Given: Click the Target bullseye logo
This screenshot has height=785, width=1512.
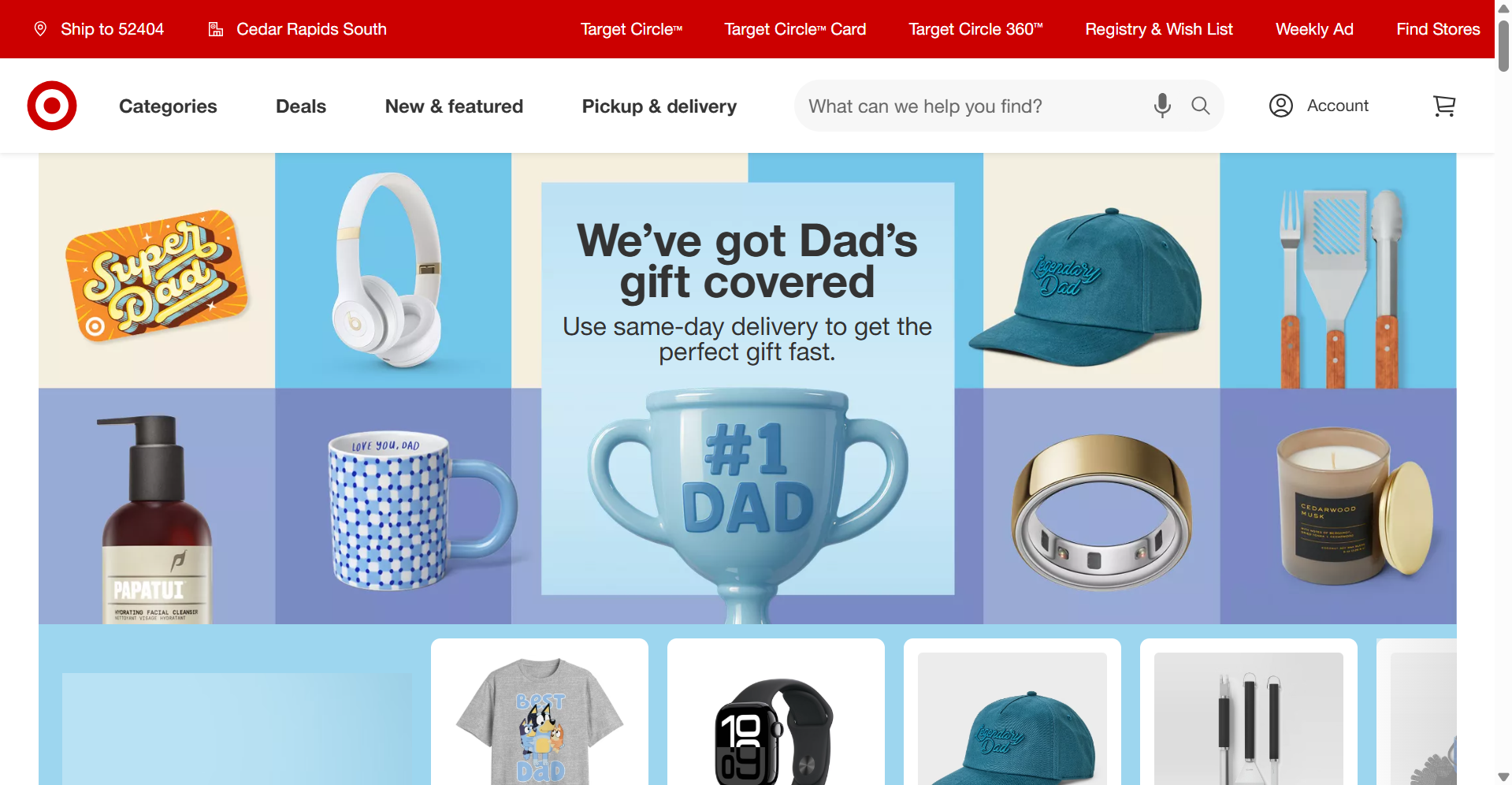Looking at the screenshot, I should pyautogui.click(x=52, y=106).
